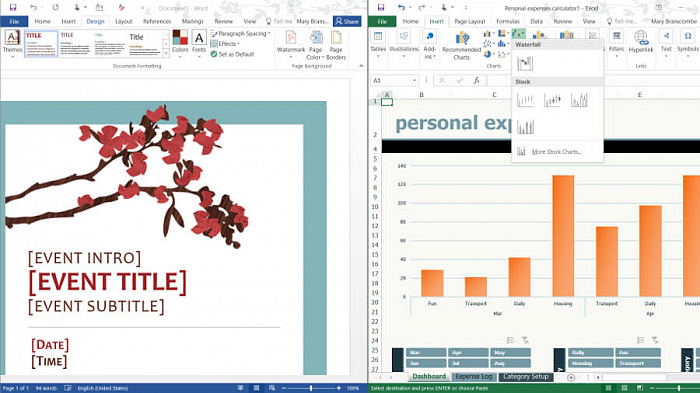Expand the style set gallery More arrow

click(166, 54)
